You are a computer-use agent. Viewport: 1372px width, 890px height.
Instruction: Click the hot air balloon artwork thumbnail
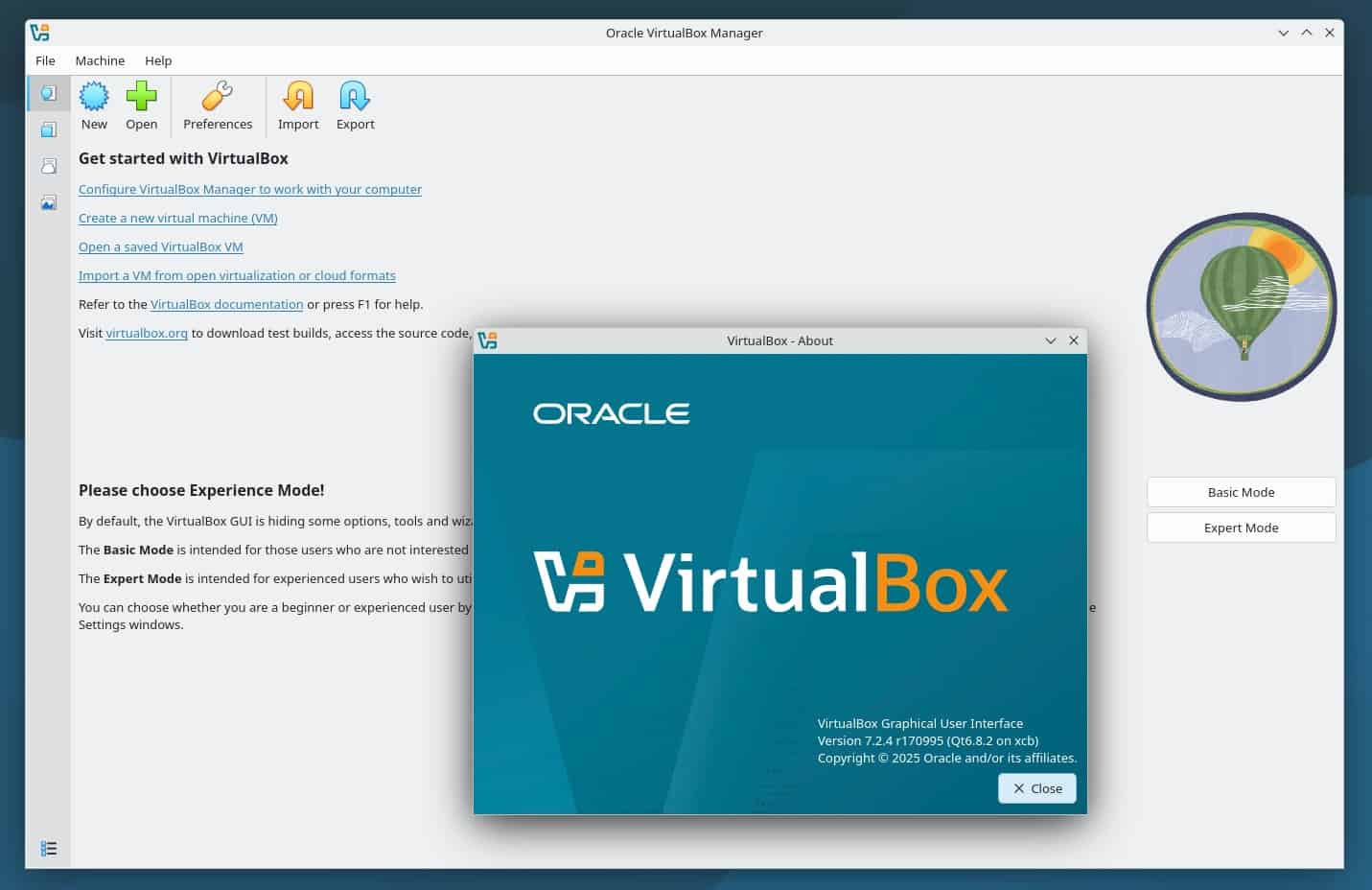[1241, 307]
